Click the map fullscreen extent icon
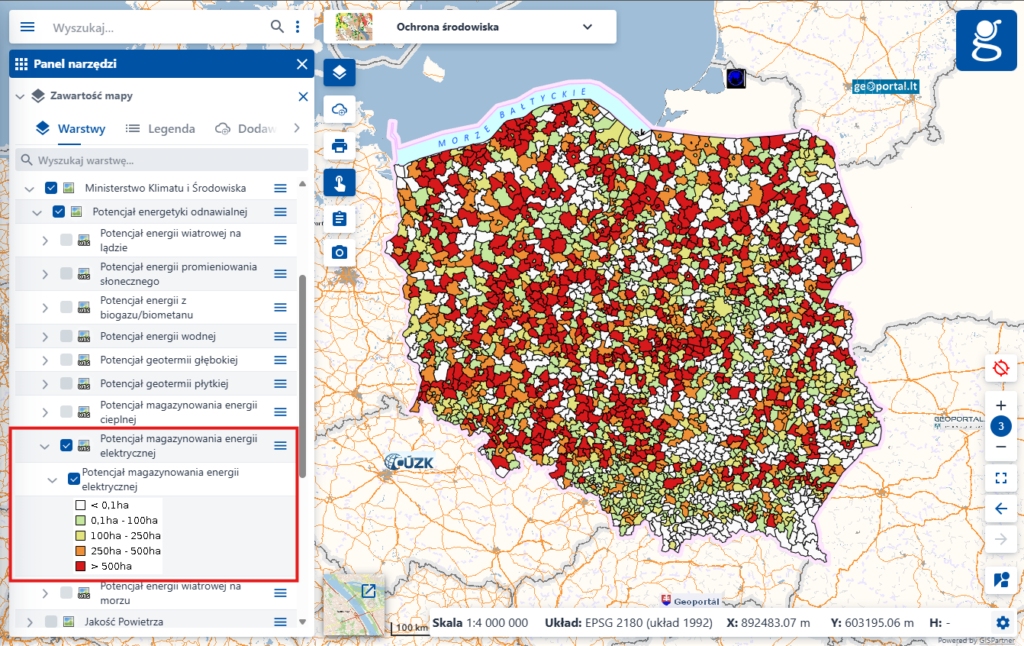 coord(1001,478)
